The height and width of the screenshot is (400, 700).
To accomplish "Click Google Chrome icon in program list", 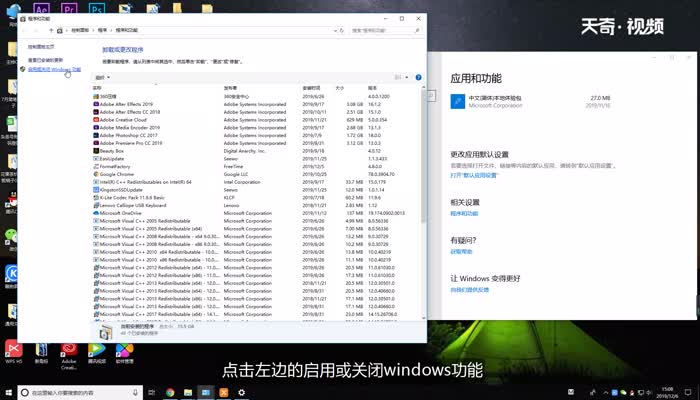I will pyautogui.click(x=96, y=174).
